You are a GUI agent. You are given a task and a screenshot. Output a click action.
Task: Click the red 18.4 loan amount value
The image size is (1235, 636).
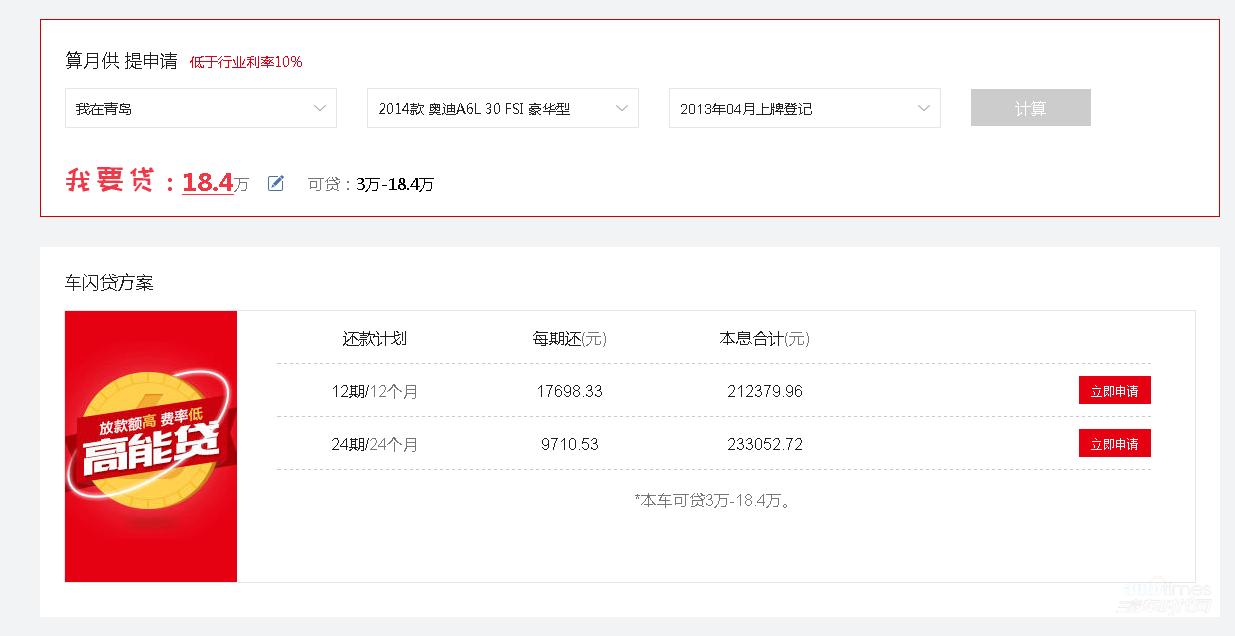(208, 182)
